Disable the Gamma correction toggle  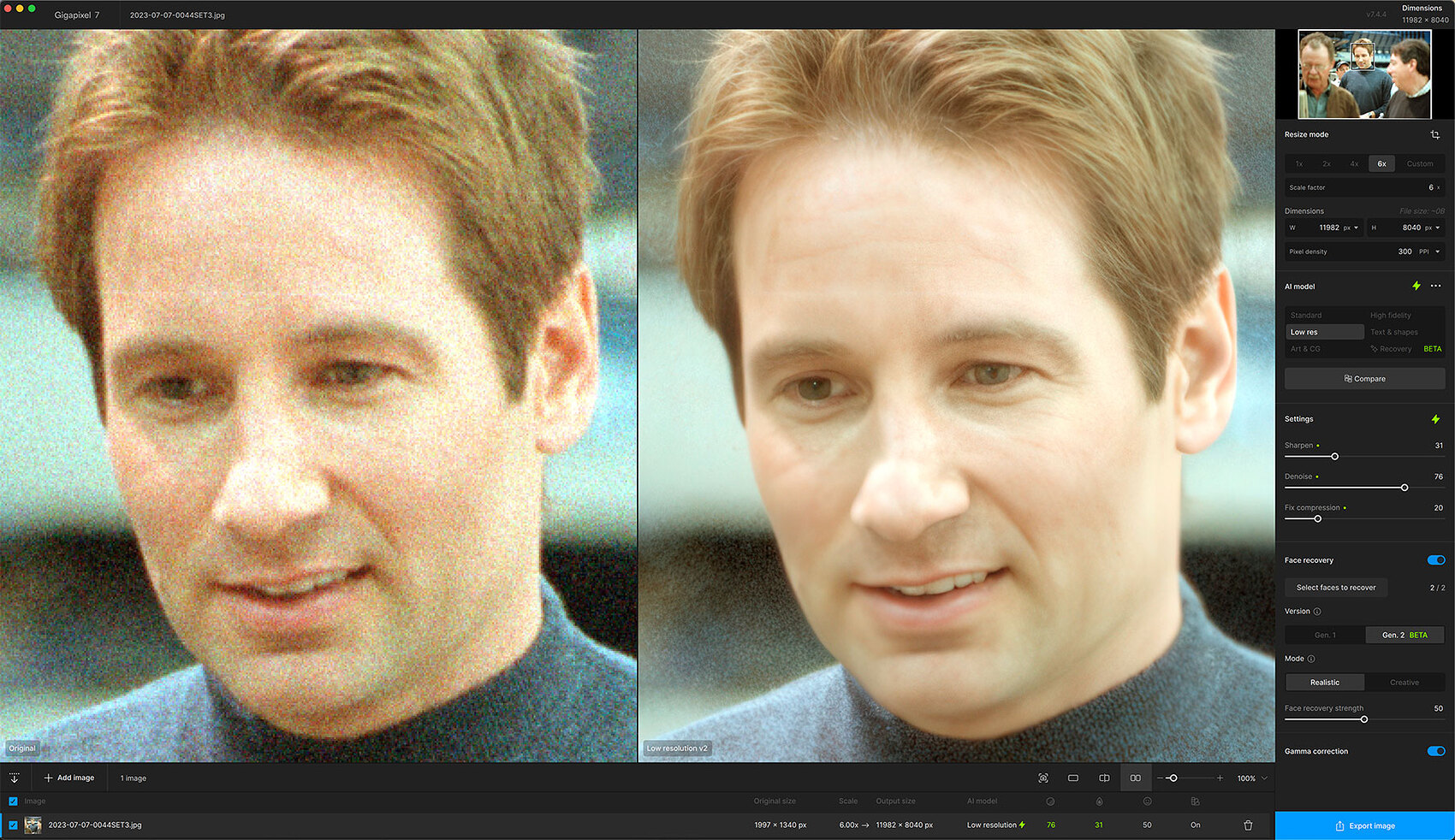pyautogui.click(x=1435, y=751)
